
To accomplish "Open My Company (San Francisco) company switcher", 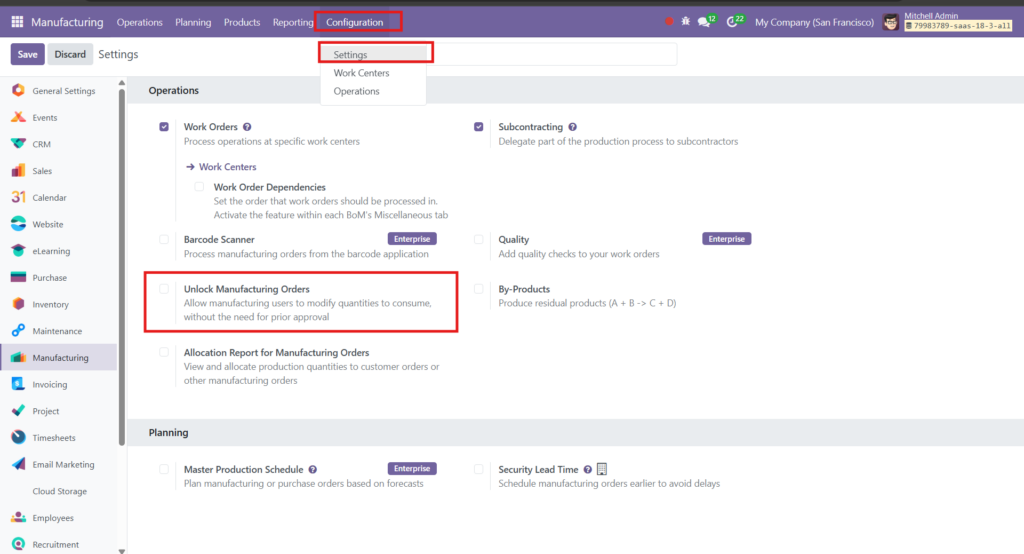I will [814, 22].
